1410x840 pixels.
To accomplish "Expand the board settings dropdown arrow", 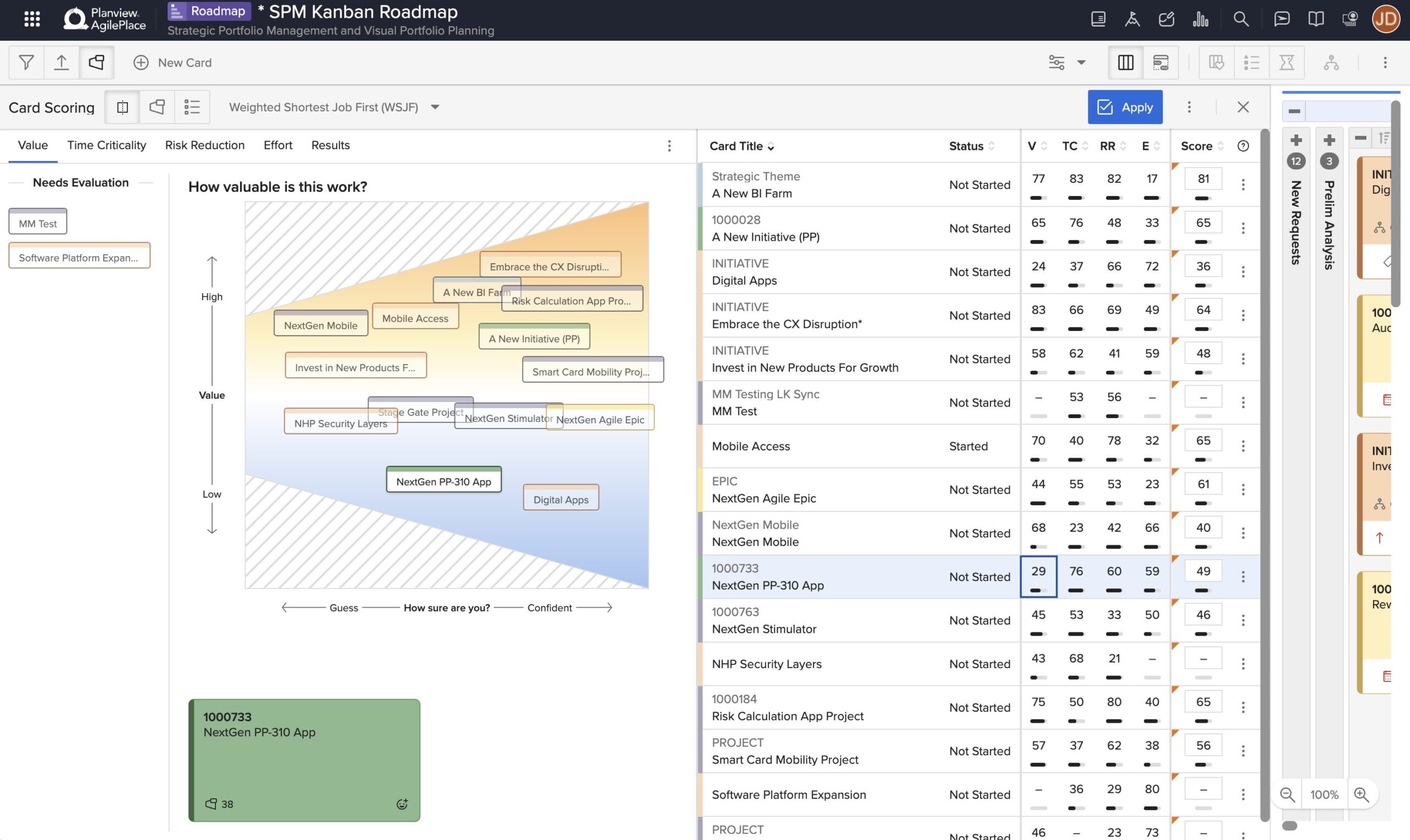I will tap(1081, 62).
